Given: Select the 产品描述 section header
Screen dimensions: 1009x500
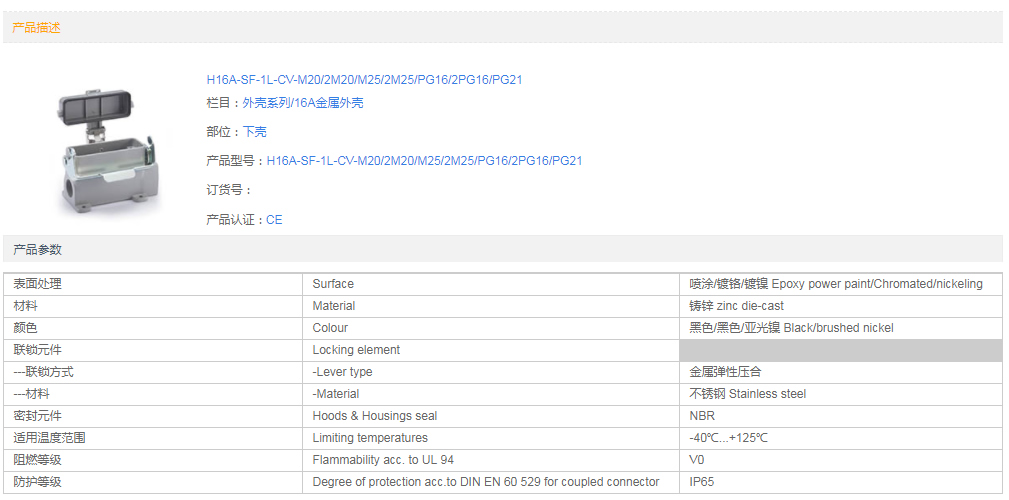Looking at the screenshot, I should [x=36, y=28].
